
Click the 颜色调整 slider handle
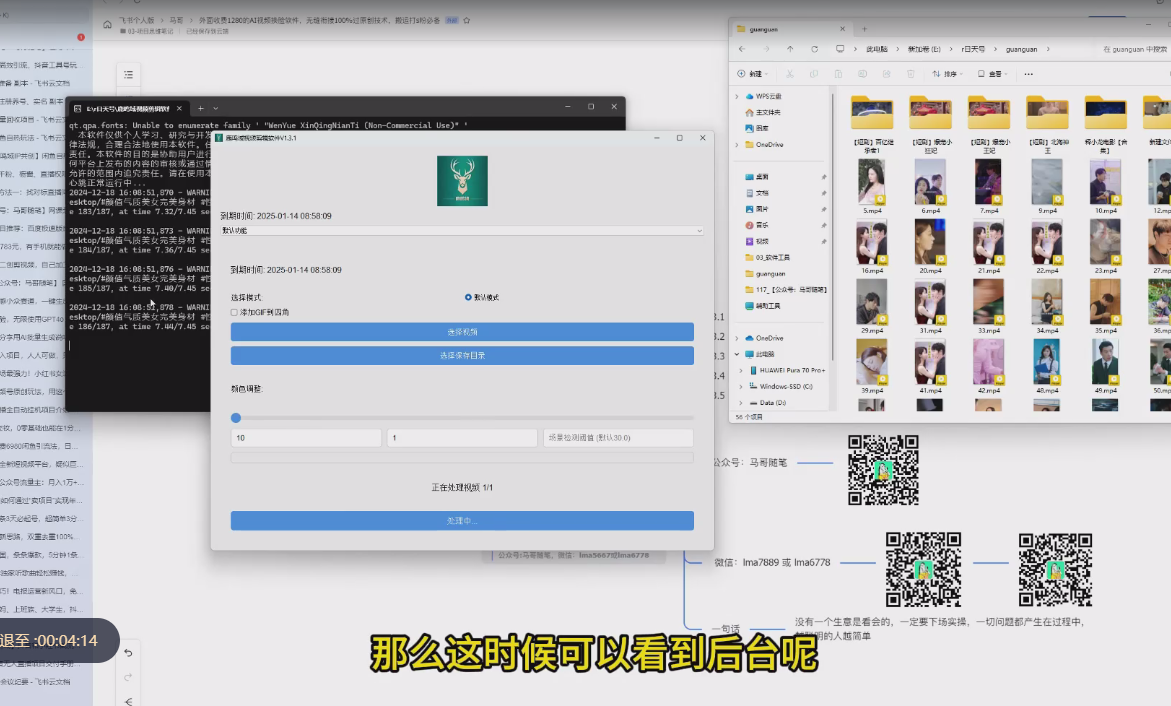(236, 418)
